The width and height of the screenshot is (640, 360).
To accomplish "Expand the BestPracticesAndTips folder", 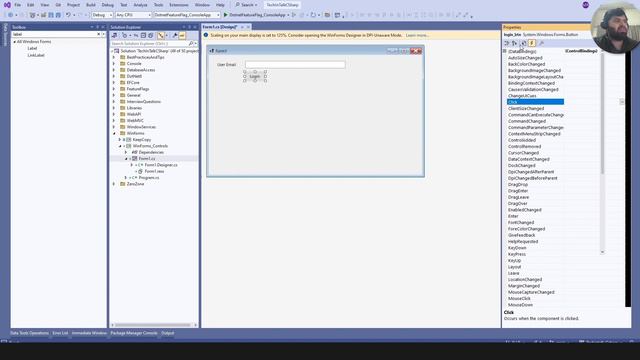I will 114,57.
